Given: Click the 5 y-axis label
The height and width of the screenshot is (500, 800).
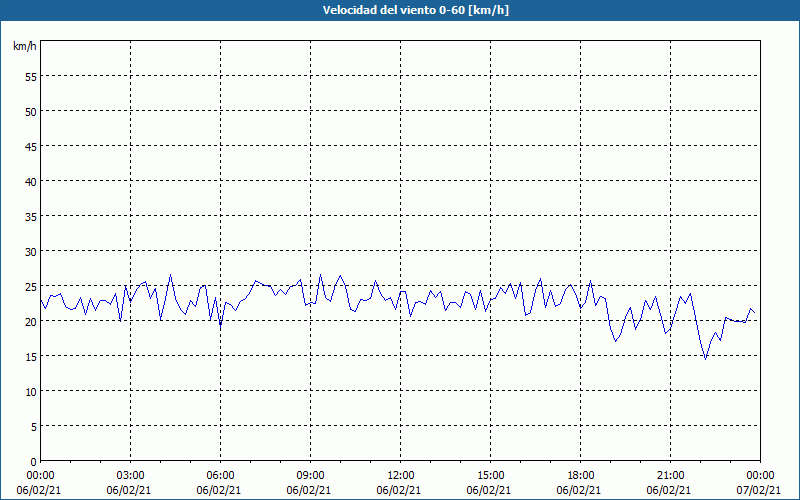Looking at the screenshot, I should [x=34, y=427].
